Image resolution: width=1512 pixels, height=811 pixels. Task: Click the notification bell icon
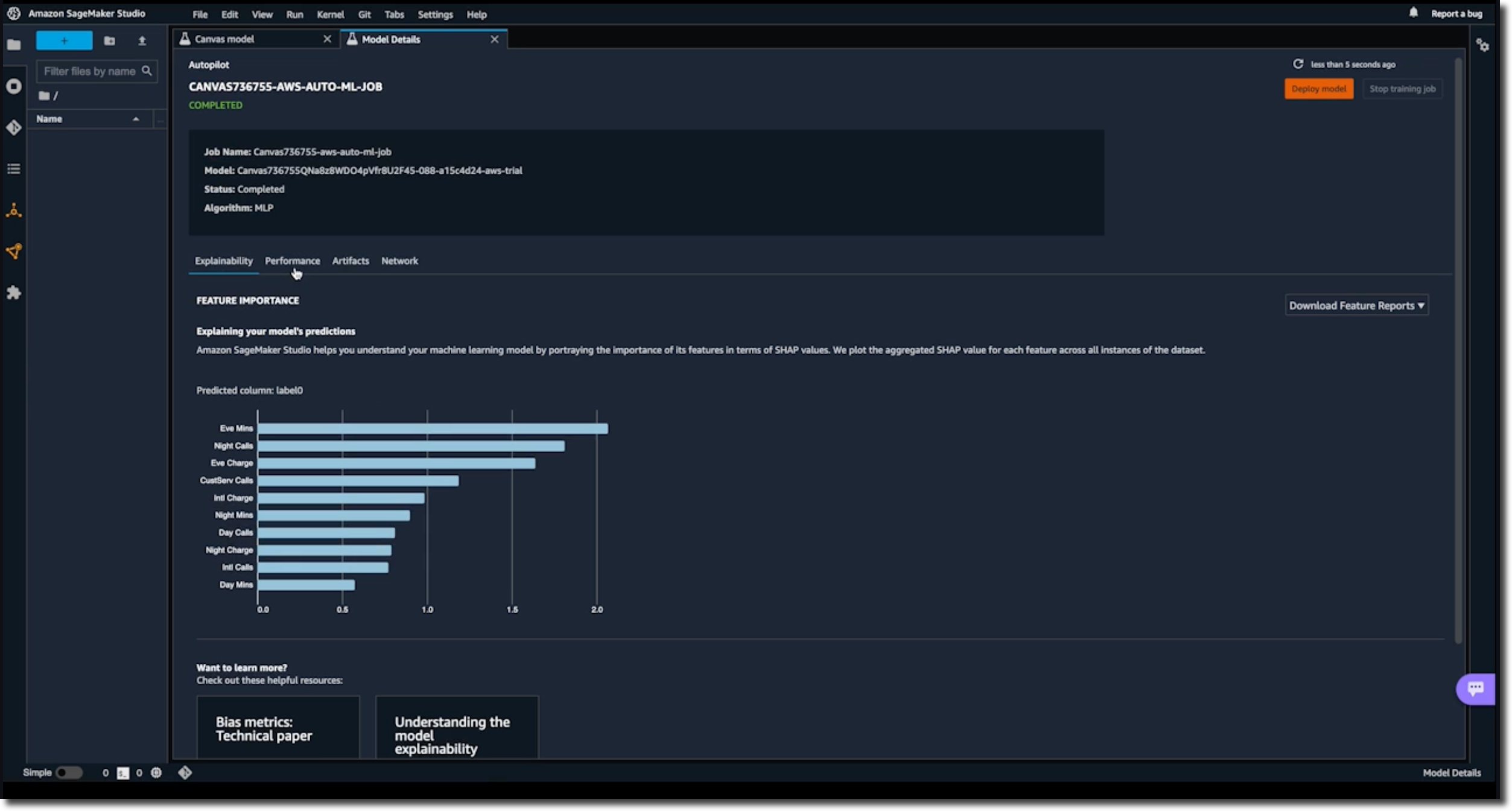1413,13
